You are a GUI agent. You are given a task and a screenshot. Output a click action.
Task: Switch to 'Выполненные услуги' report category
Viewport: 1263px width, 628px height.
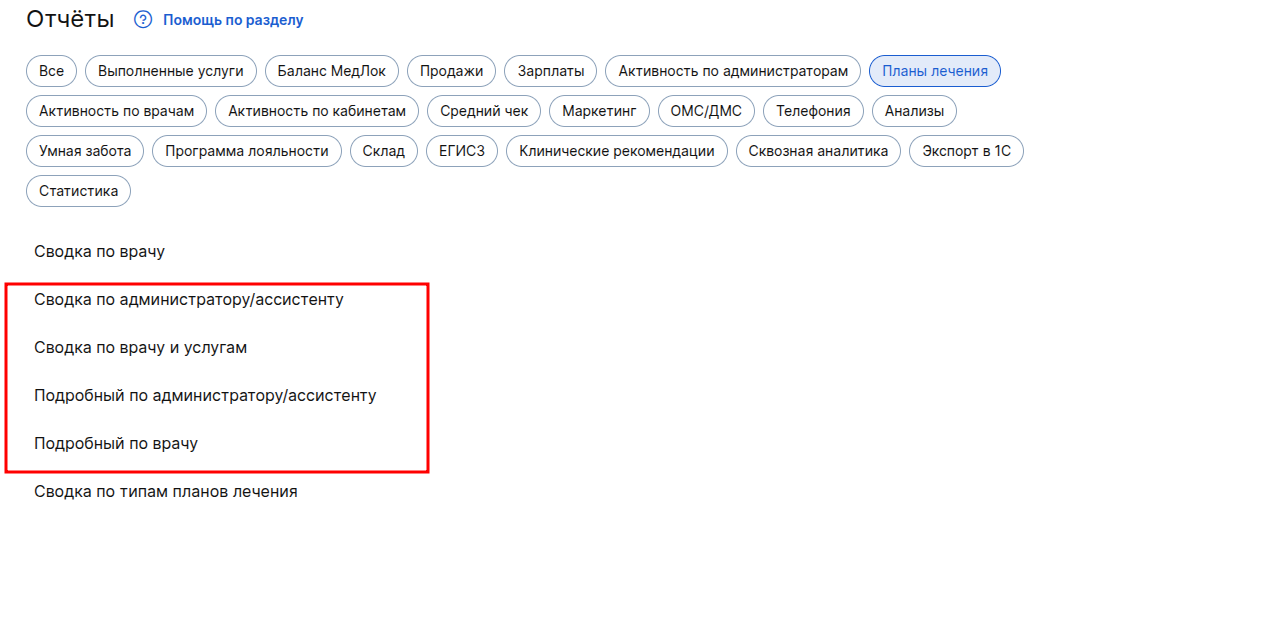point(171,71)
